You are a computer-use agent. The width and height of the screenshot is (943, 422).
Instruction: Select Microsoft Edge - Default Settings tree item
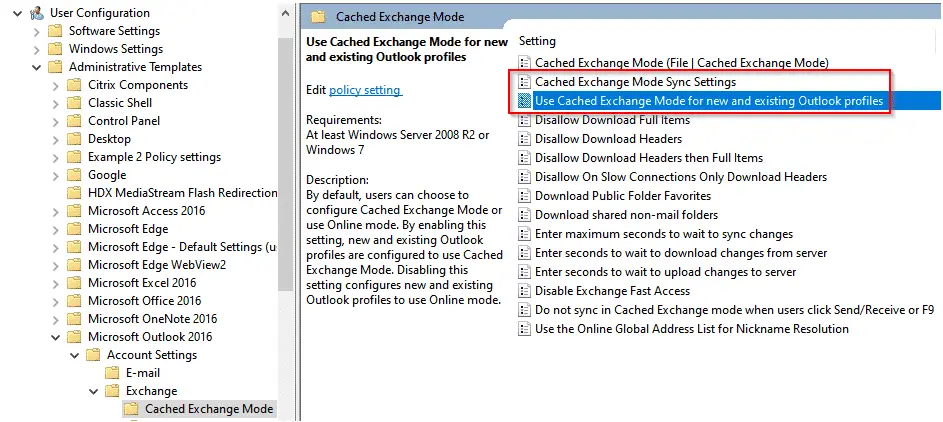(182, 247)
